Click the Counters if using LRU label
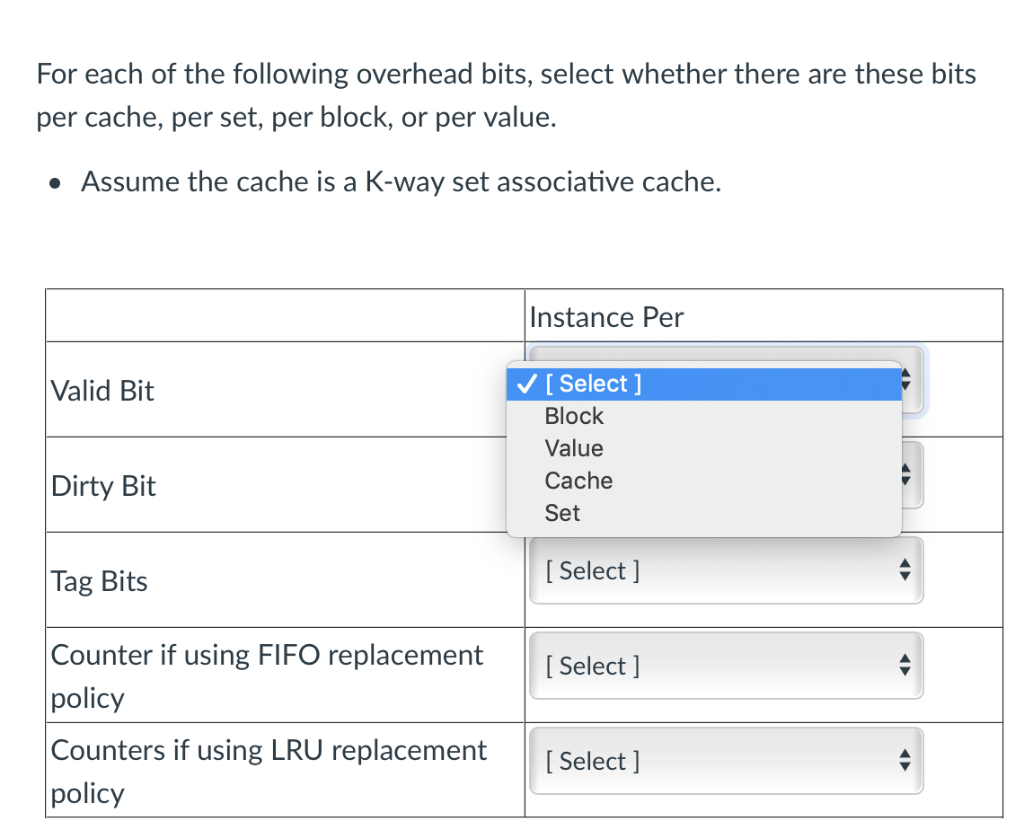The width and height of the screenshot is (1024, 830). tap(268, 751)
